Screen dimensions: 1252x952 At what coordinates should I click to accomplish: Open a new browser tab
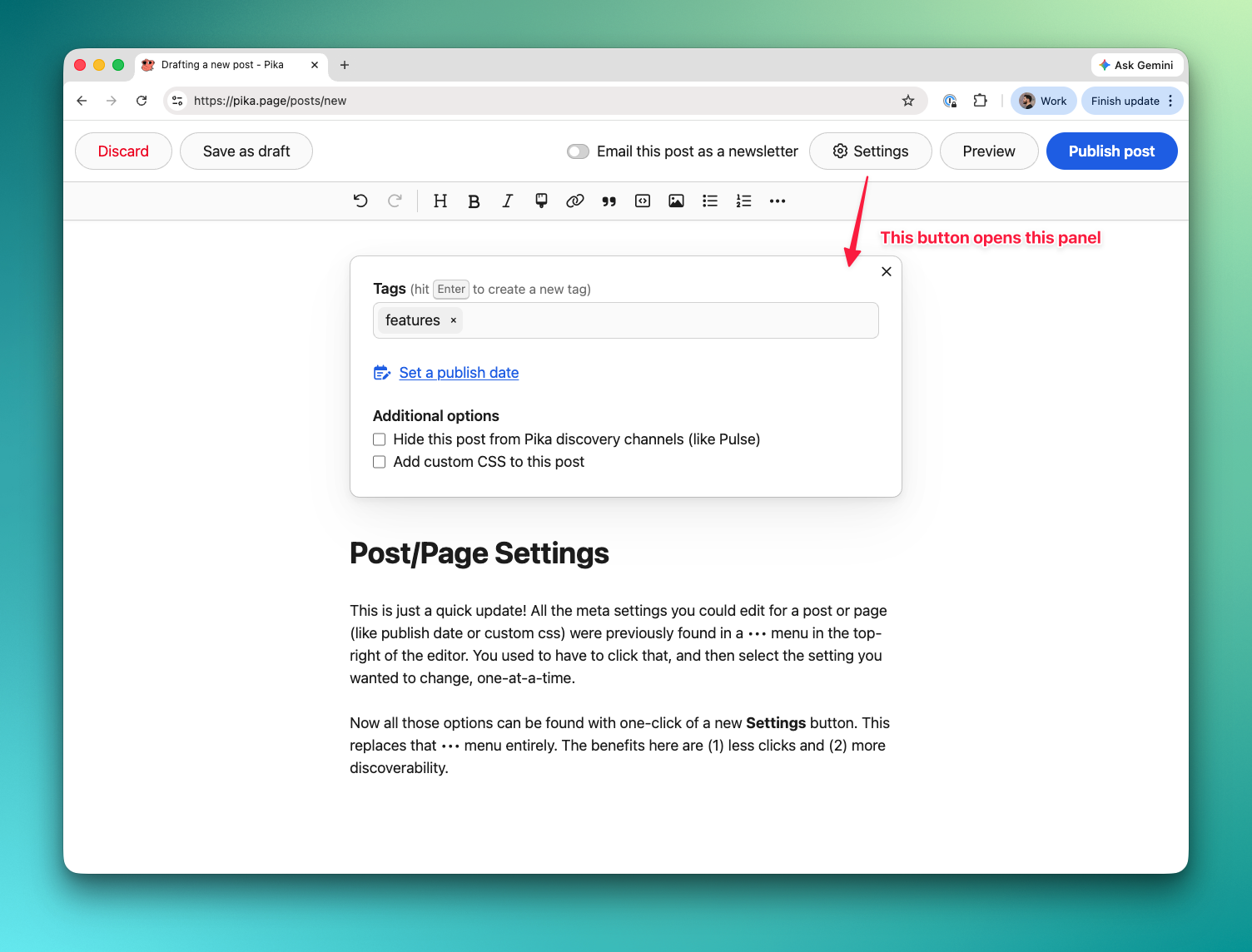[345, 65]
